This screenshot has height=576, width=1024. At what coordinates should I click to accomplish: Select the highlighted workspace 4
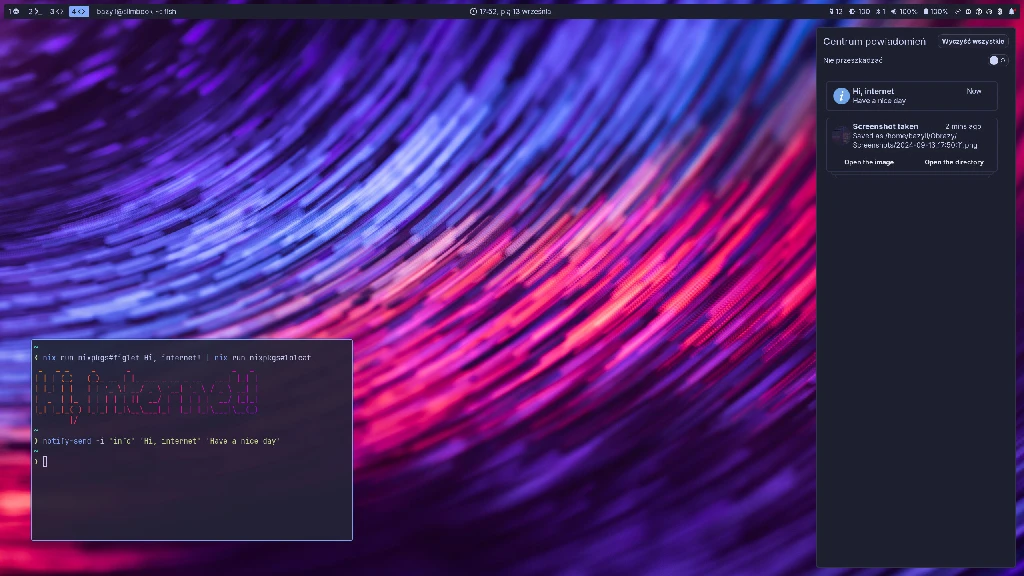click(78, 11)
